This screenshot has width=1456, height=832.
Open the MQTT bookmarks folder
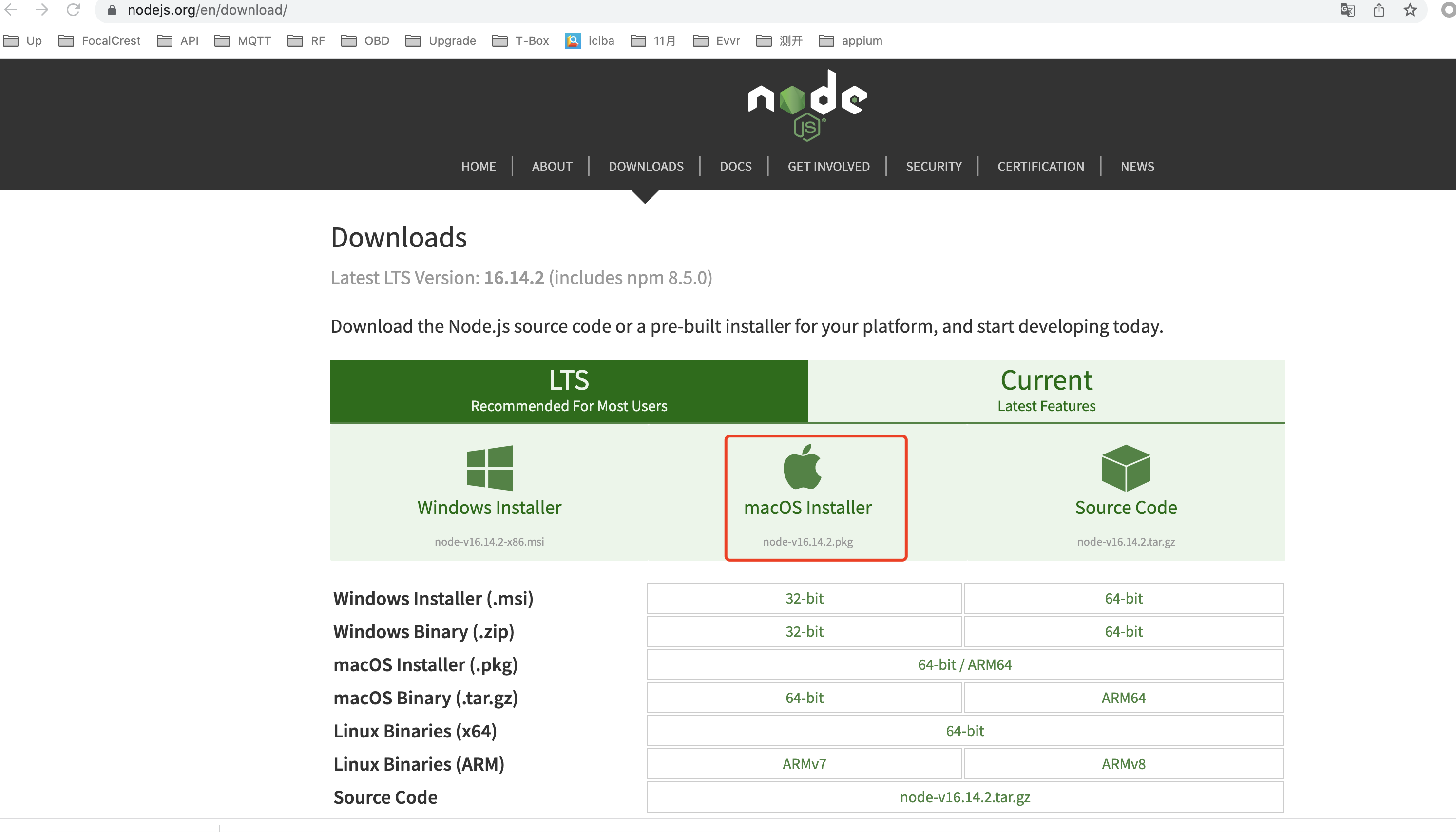tap(243, 40)
